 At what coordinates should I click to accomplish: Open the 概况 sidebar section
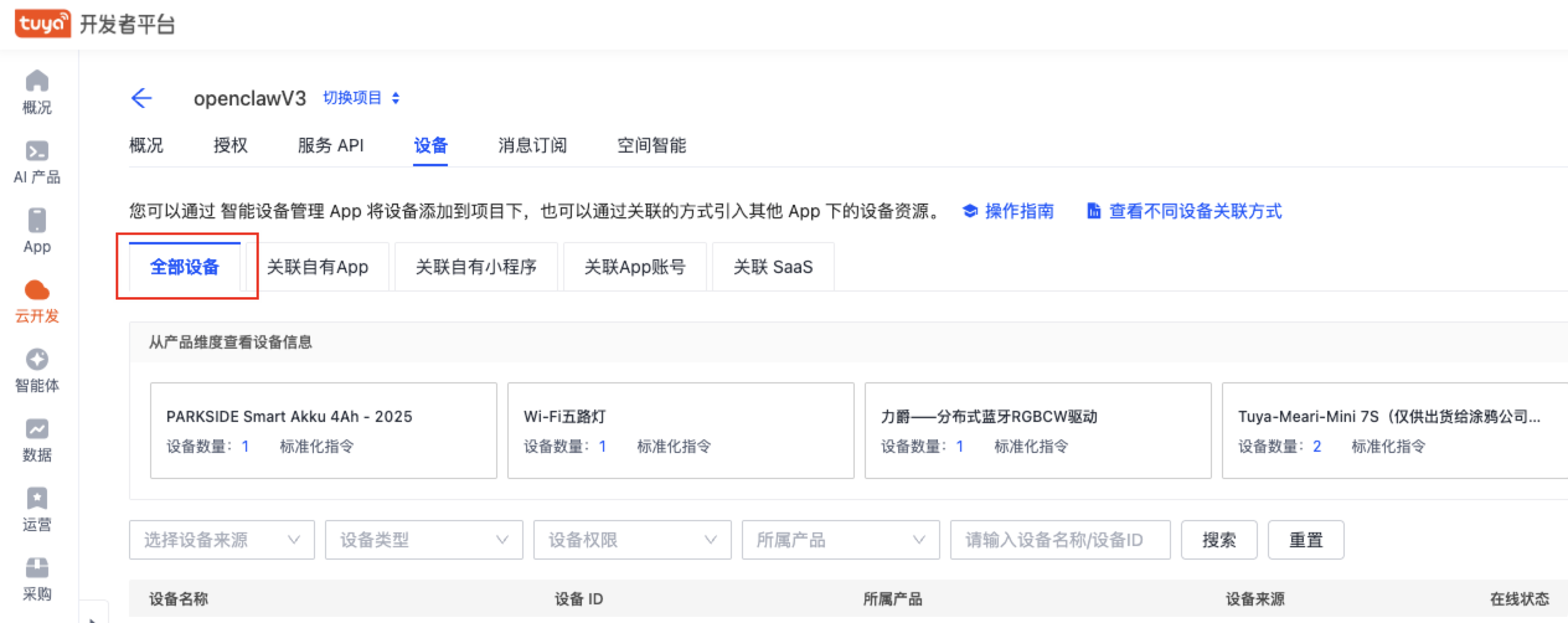click(x=37, y=90)
